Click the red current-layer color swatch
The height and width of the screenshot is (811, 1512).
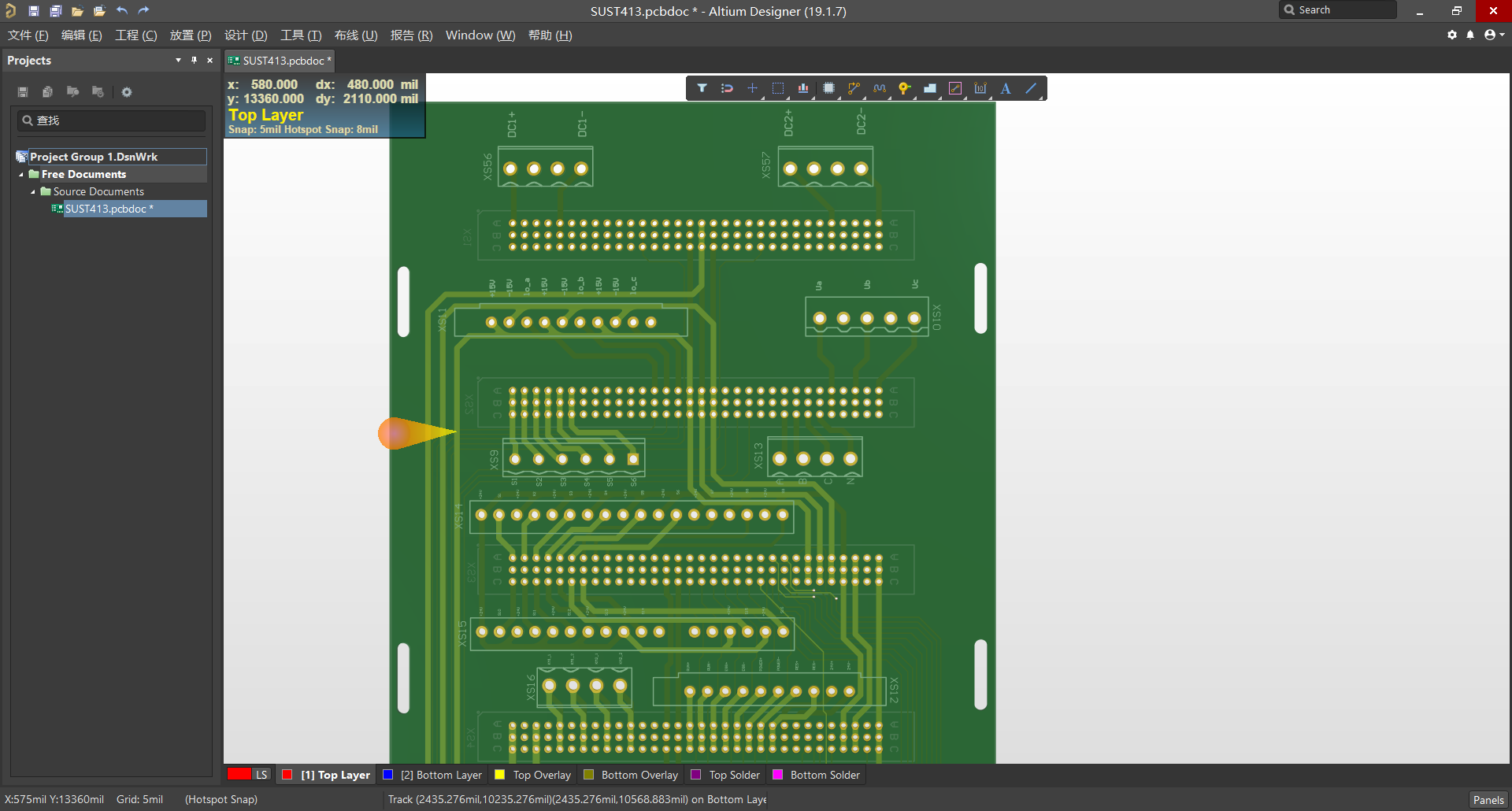[239, 775]
